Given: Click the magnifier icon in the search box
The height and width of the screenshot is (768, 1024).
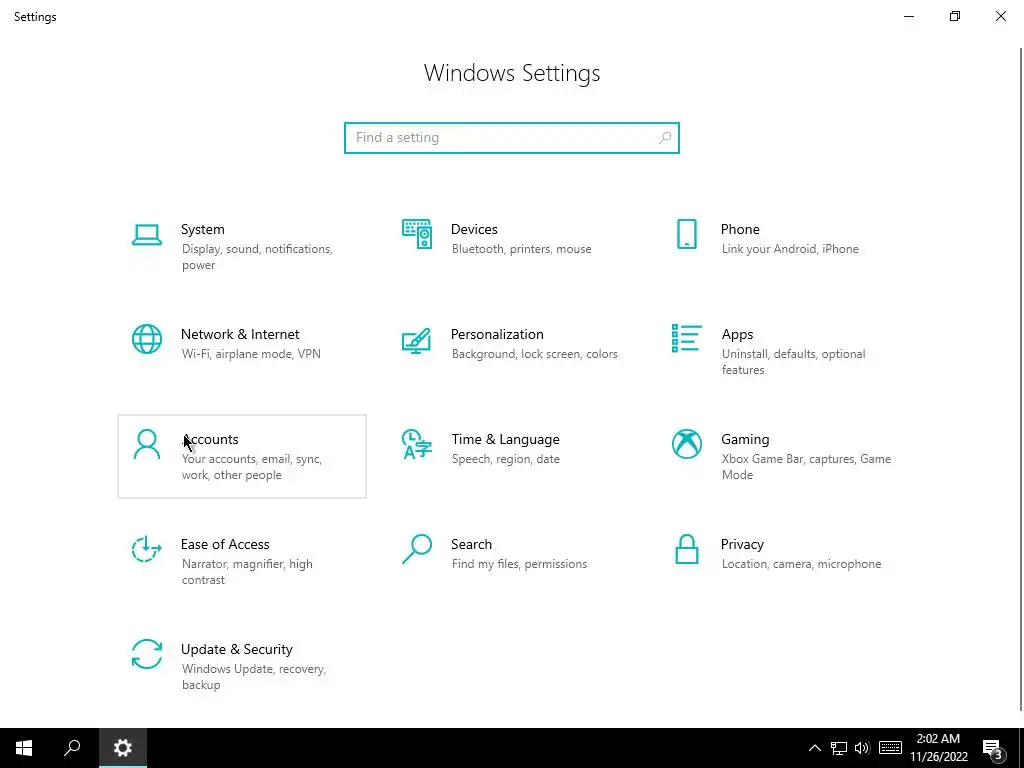Looking at the screenshot, I should [665, 138].
